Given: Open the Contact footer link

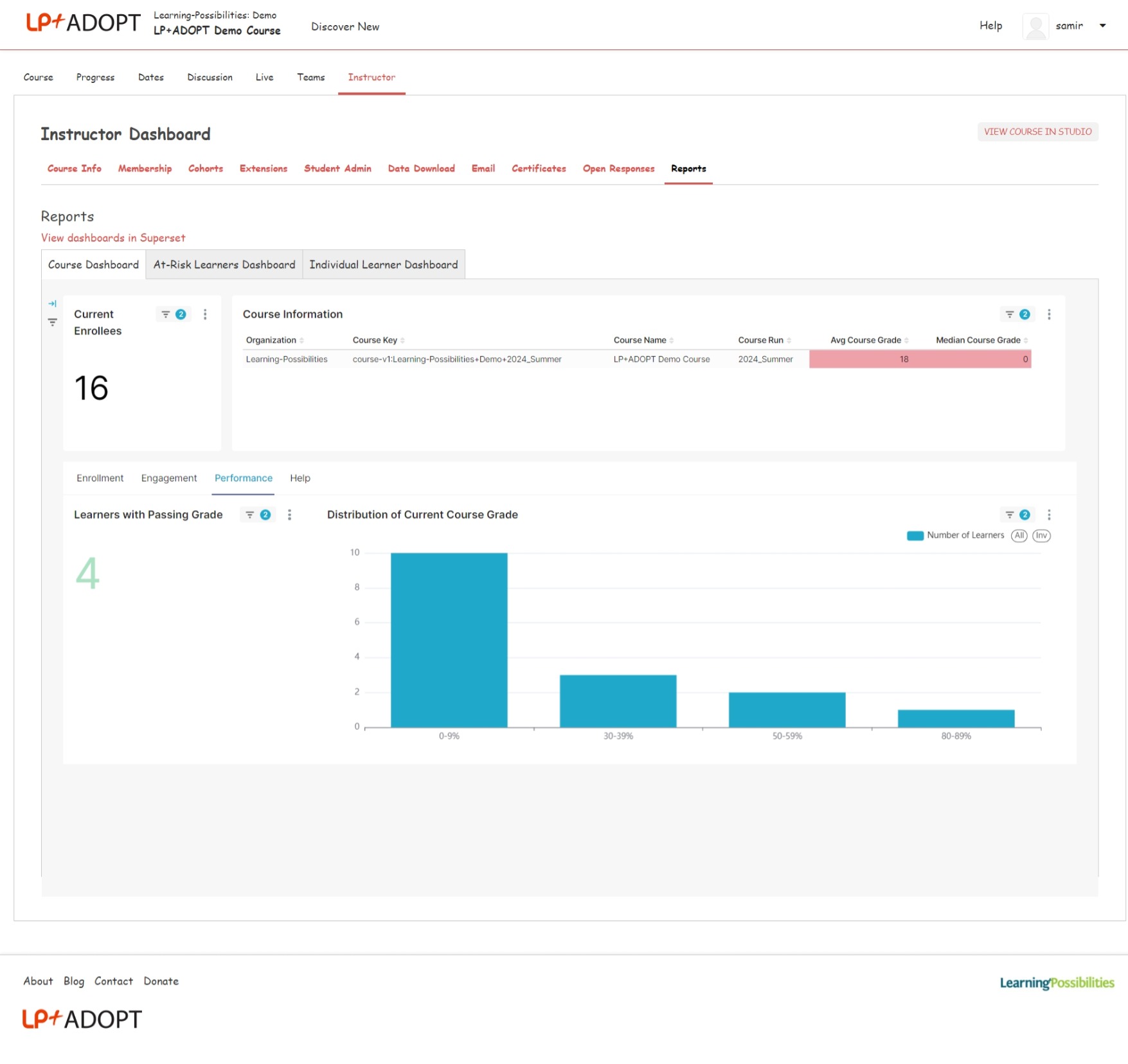Looking at the screenshot, I should tap(114, 982).
